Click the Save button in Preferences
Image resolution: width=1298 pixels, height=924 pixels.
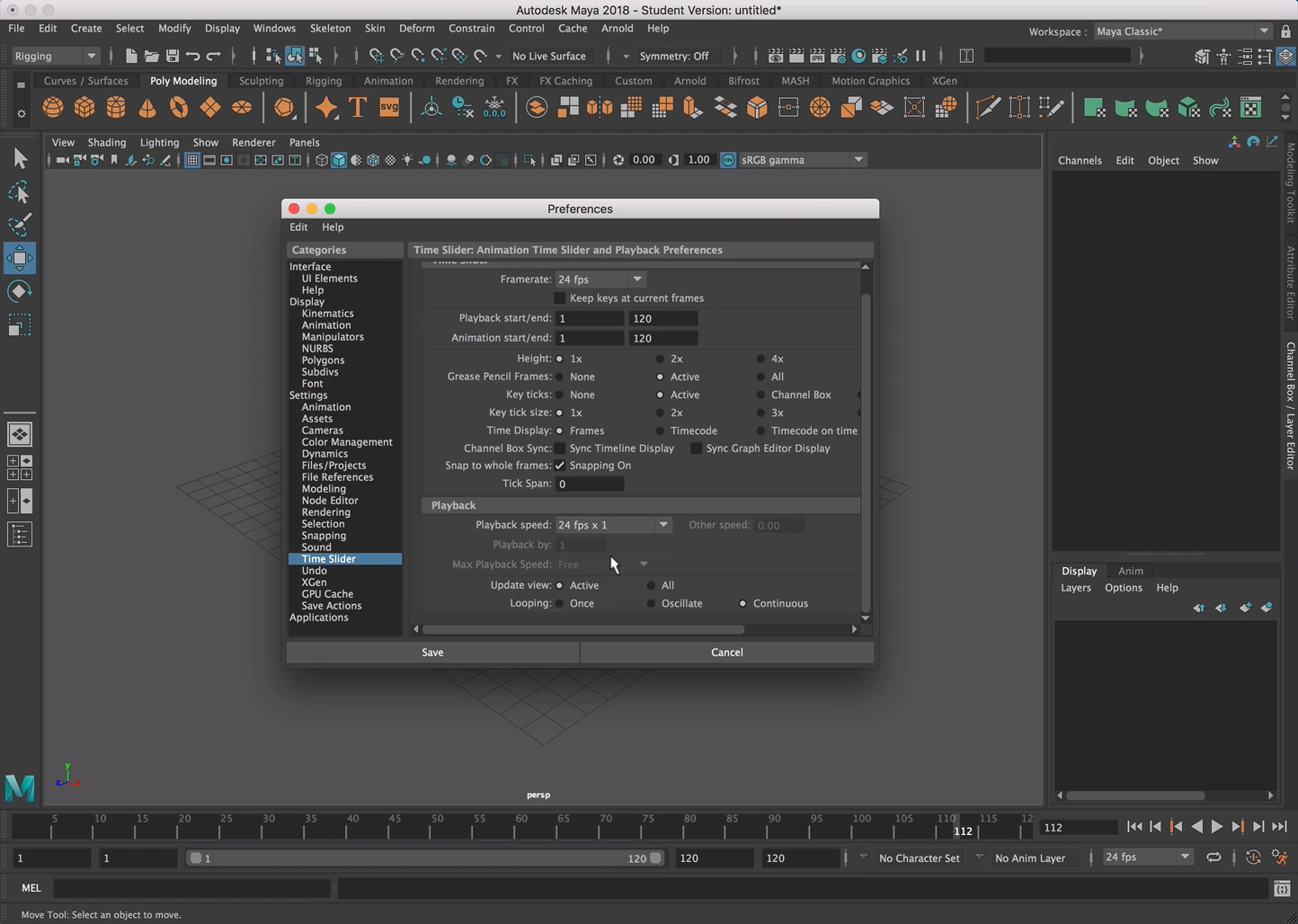432,653
